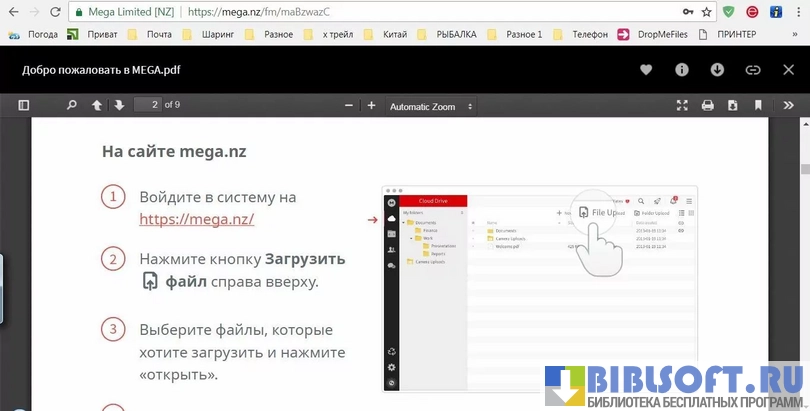Viewport: 810px width, 411px height.
Task: Zoom in the PDF document
Action: (x=371, y=106)
